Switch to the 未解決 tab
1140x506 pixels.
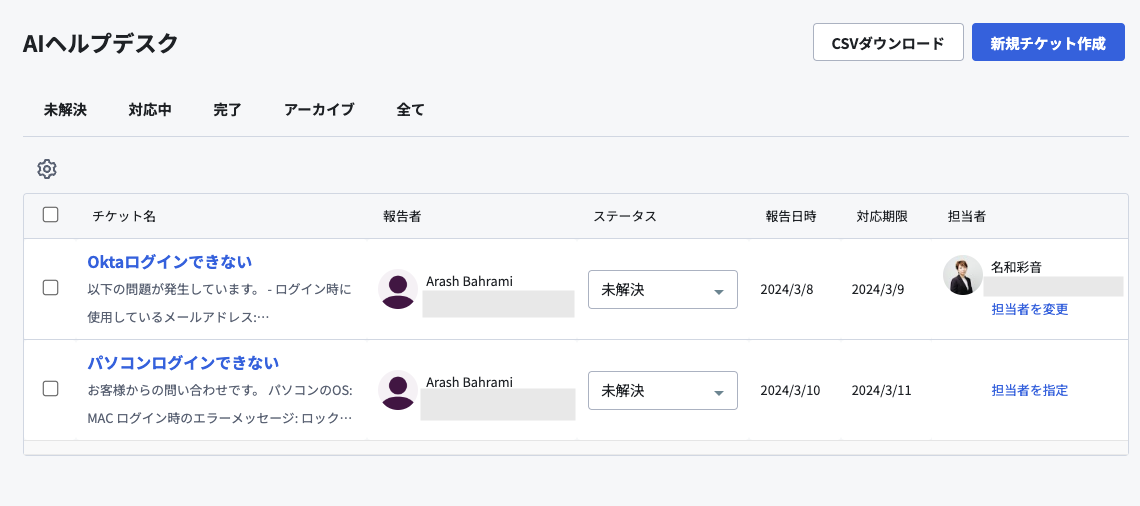[65, 110]
